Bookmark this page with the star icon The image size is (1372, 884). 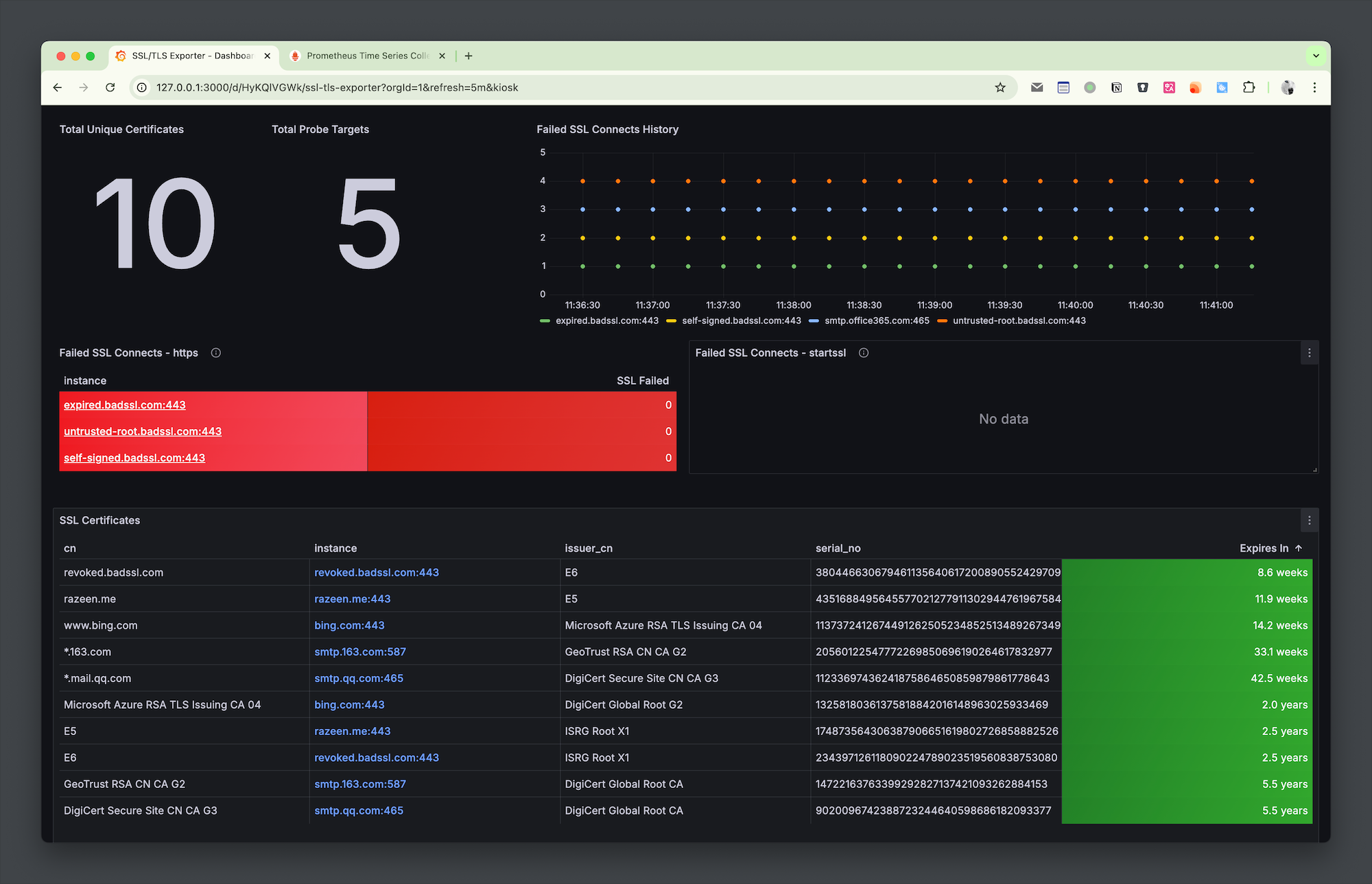click(1000, 87)
